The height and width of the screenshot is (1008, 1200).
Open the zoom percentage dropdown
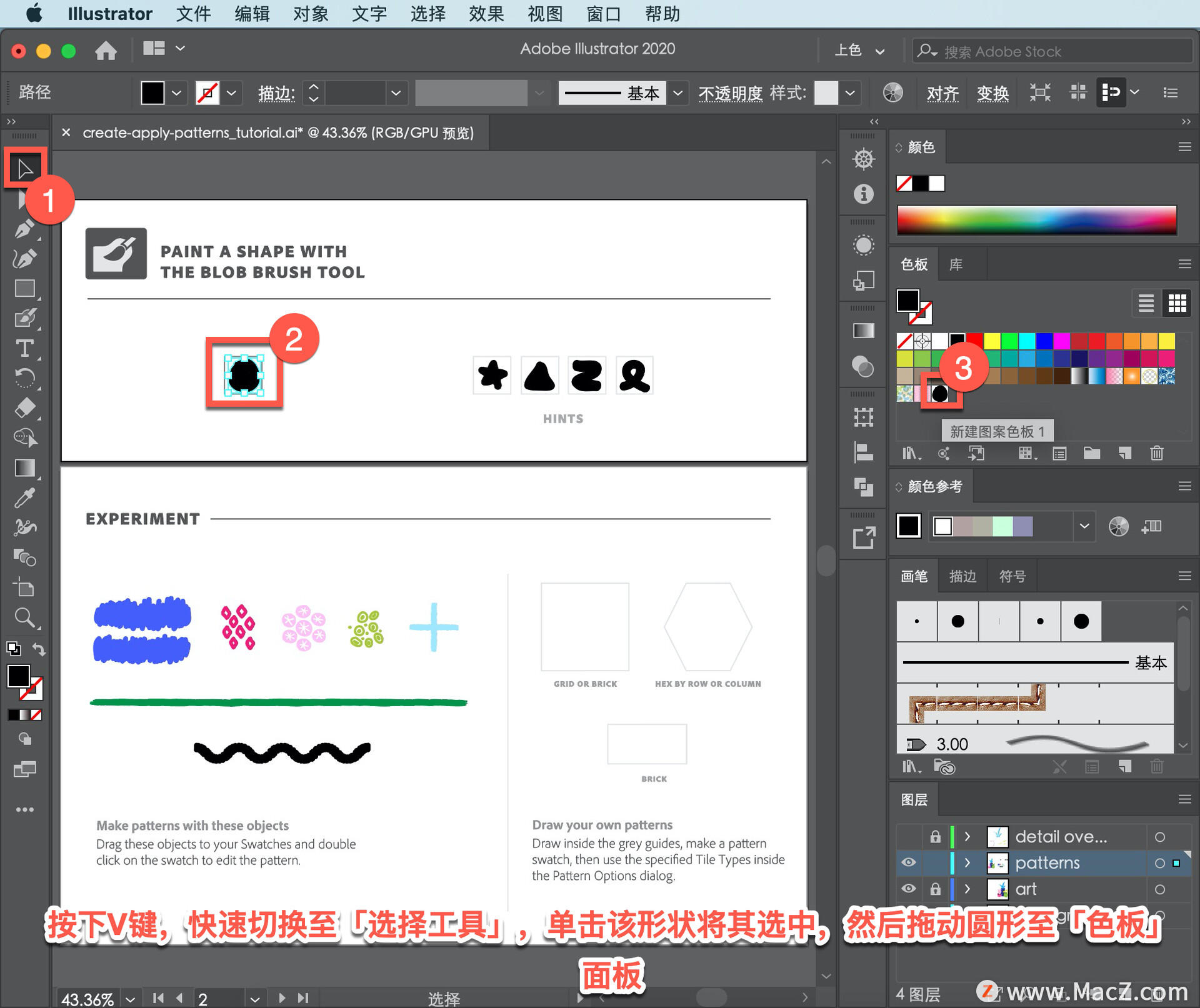(x=130, y=999)
